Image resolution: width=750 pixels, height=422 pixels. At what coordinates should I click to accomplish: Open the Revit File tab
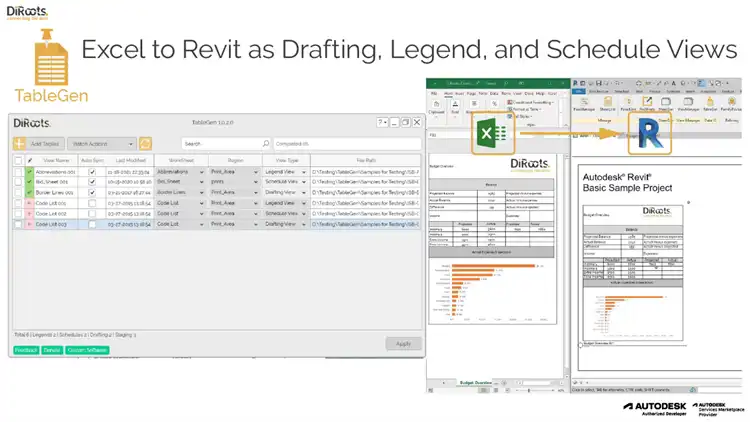[x=579, y=91]
